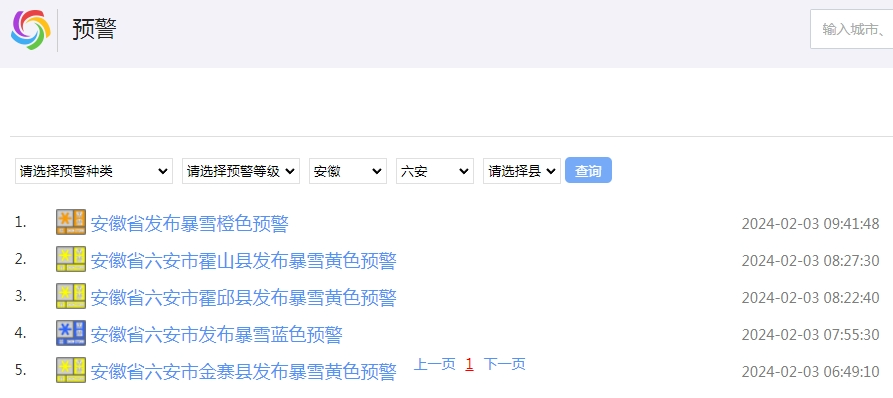The image size is (893, 398).
Task: Click the orange blizzard warning icon for 安徽省
Action: [71, 222]
